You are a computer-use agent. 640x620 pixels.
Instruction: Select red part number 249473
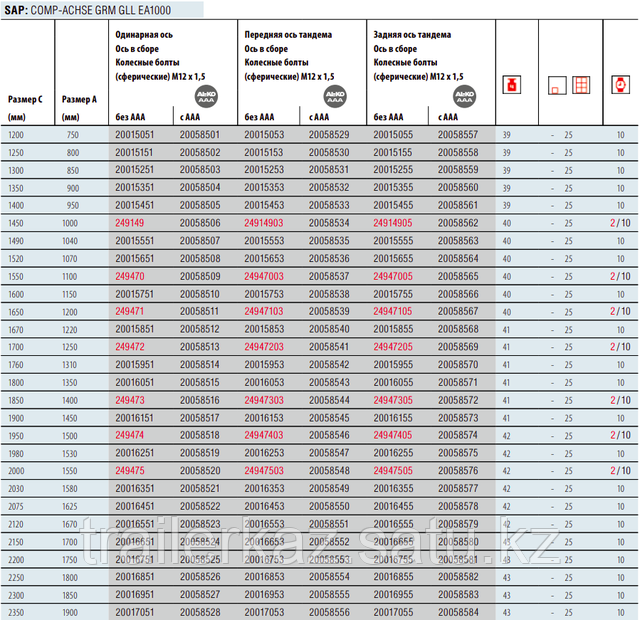point(129,400)
